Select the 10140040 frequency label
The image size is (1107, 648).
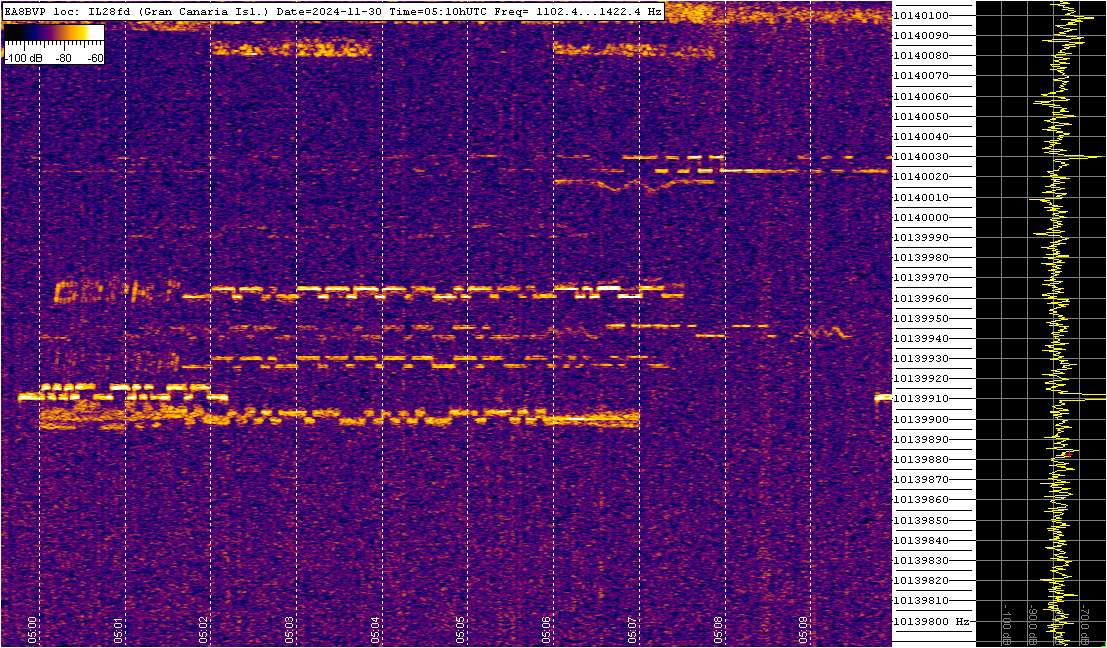coord(921,136)
